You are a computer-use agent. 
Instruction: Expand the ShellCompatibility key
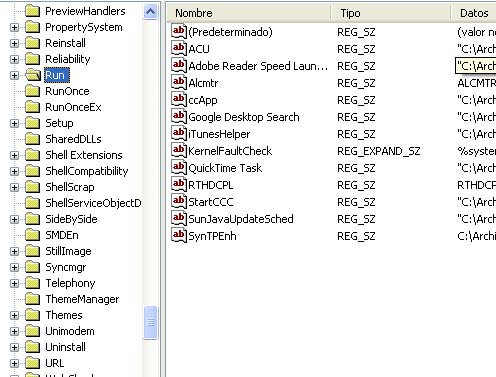tap(14, 171)
